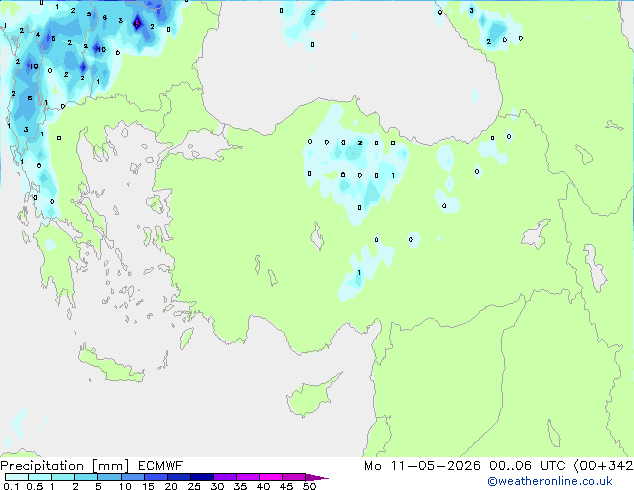The width and height of the screenshot is (634, 490).
Task: Open the weatheronline.co.uk copyright link
Action: (x=550, y=481)
